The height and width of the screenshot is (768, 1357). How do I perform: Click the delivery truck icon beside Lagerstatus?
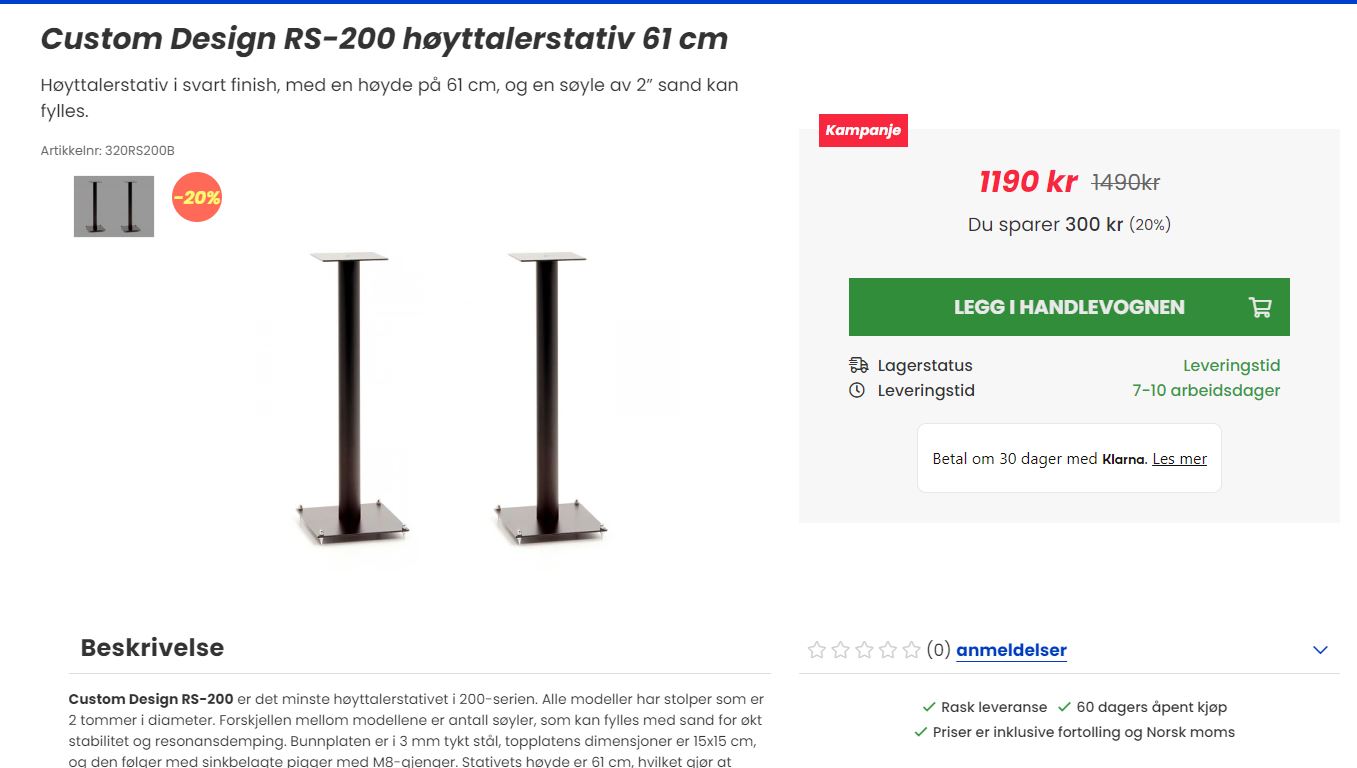858,365
